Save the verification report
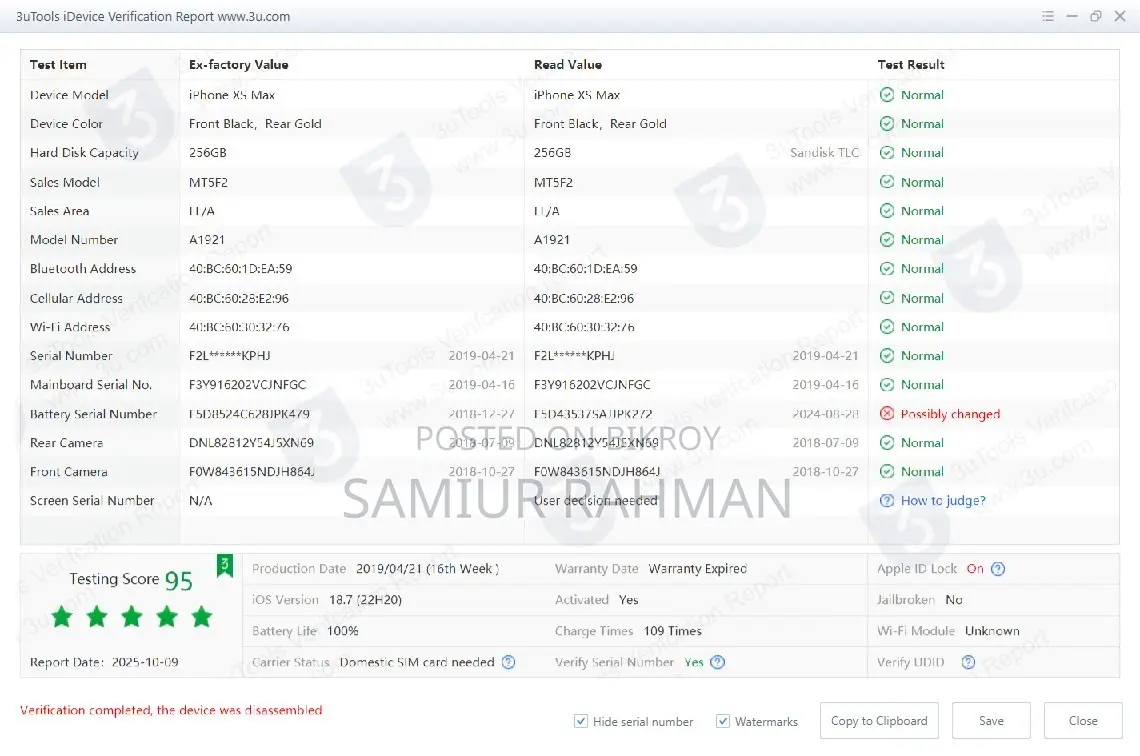Viewport: 1140px width, 756px height. point(991,720)
